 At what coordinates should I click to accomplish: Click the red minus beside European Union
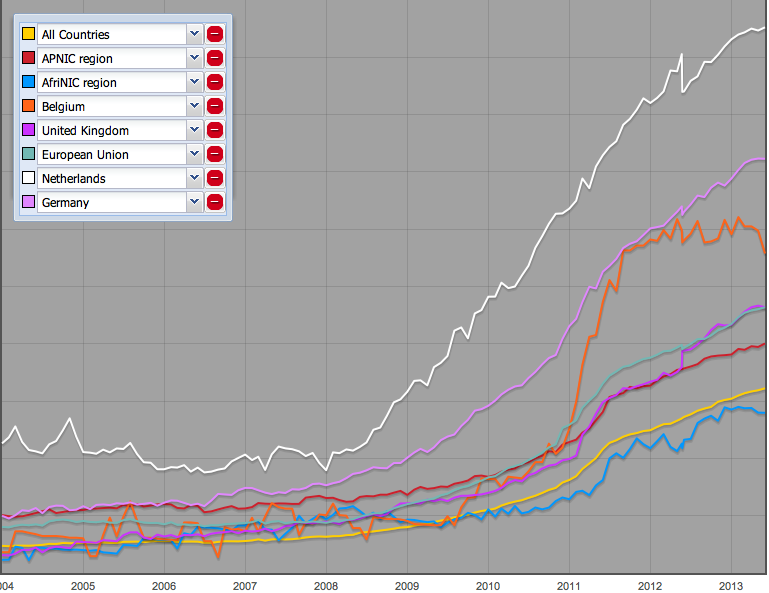click(x=215, y=154)
